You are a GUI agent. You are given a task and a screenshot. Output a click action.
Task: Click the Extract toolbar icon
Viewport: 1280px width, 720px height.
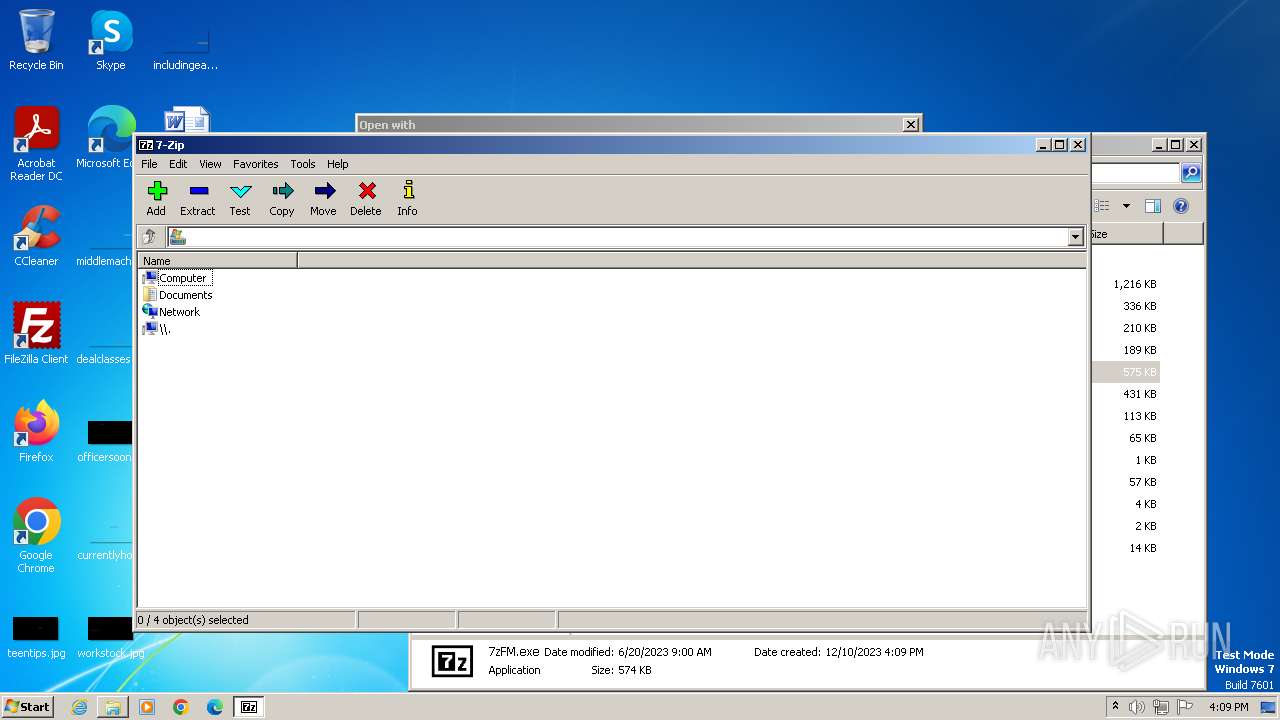click(x=198, y=198)
